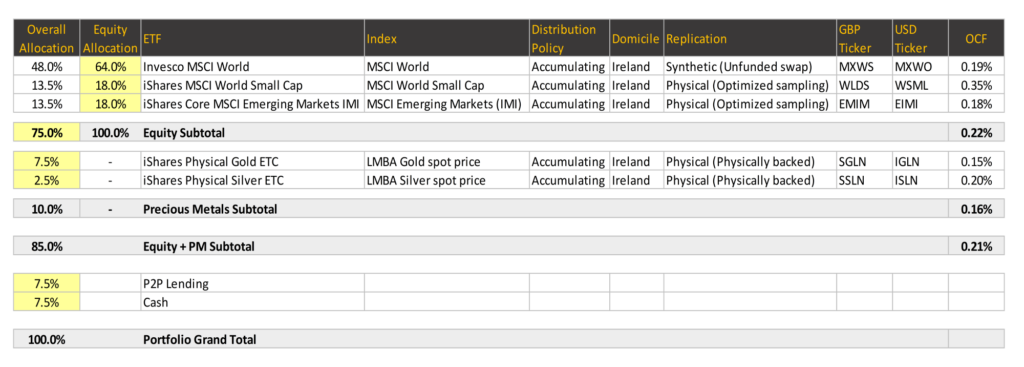Viewport: 1024px width, 367px height.
Task: Select the EIMI ticker cell
Action: pyautogui.click(x=920, y=104)
